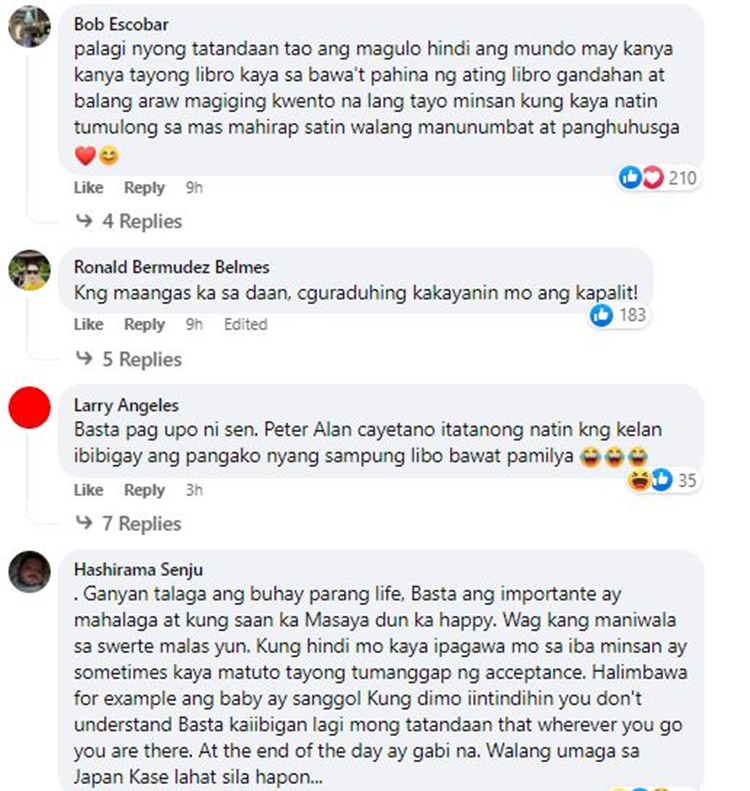Viewport: 750px width, 791px height.
Task: Expand 4 Replies under Bob Escobar's comment
Action: tap(129, 221)
